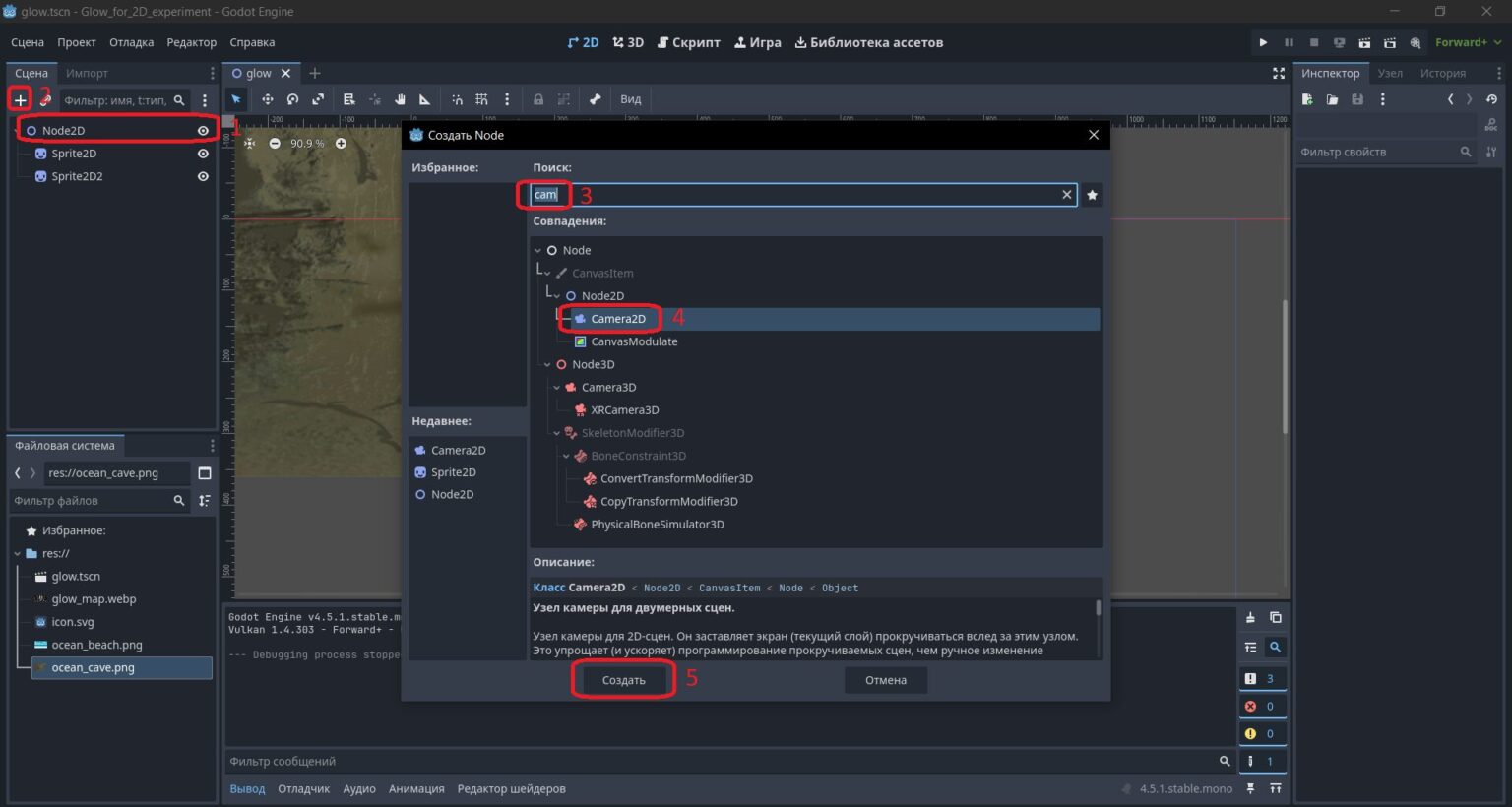The width and height of the screenshot is (1512, 807).
Task: Open the Отладка menu
Action: pyautogui.click(x=131, y=42)
